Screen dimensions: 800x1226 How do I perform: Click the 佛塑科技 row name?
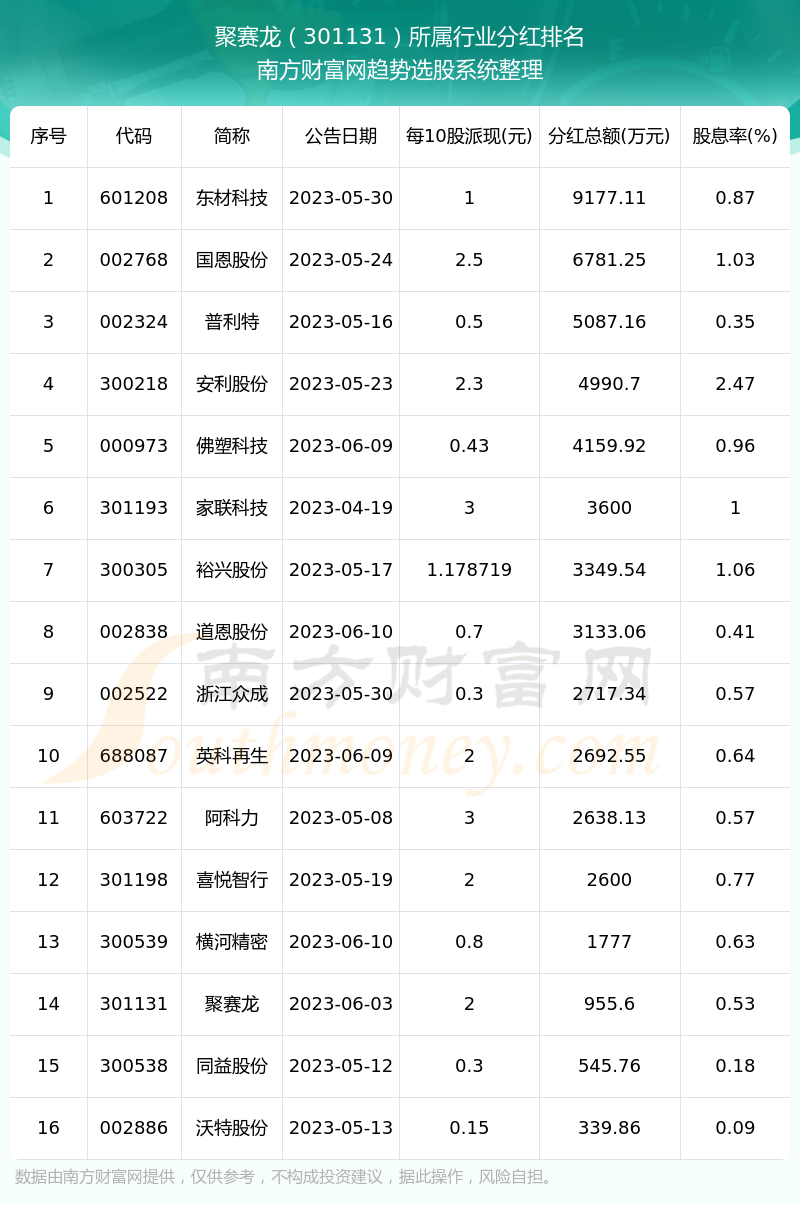pos(232,446)
